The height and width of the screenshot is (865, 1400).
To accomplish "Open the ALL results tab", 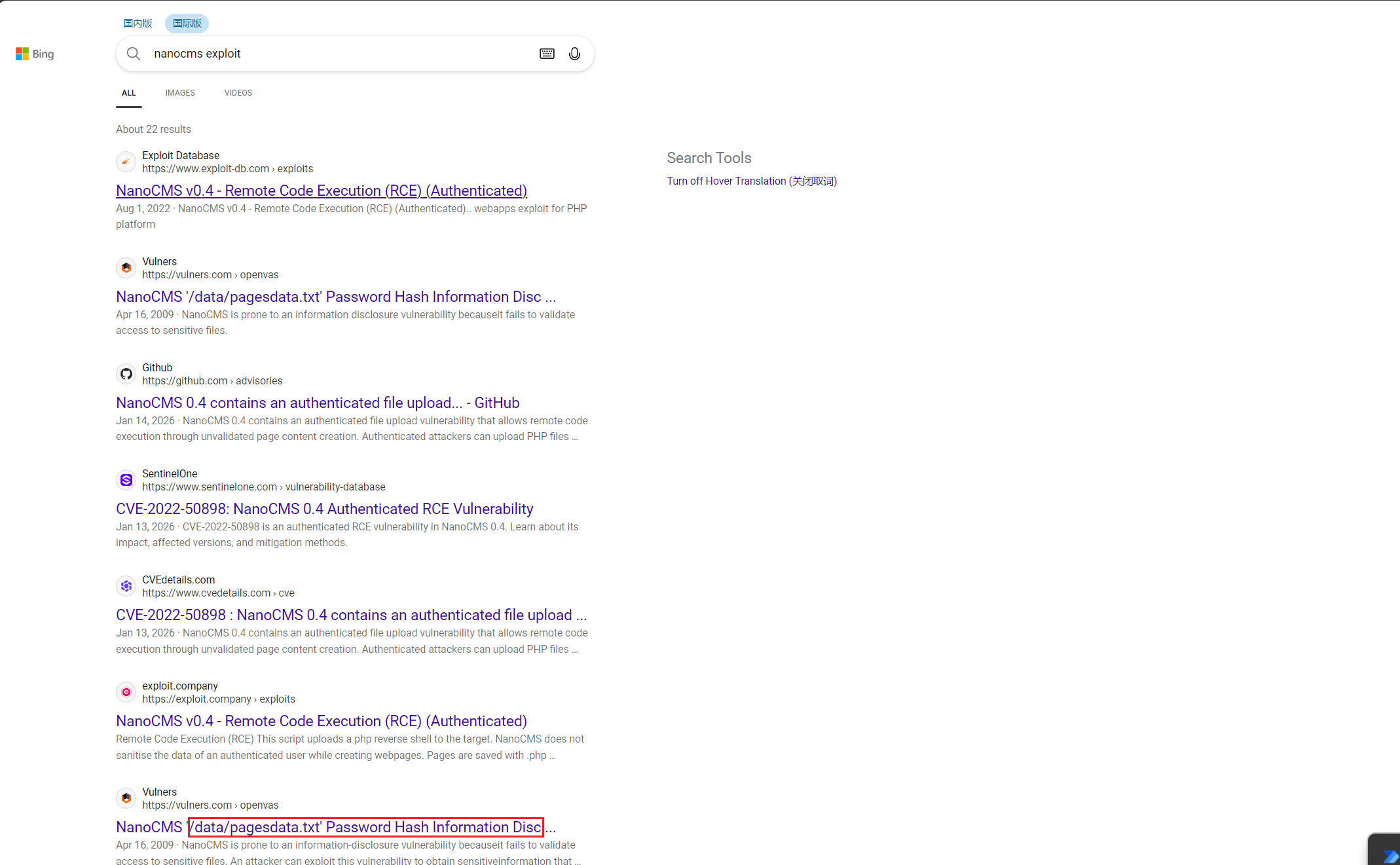I will tap(129, 93).
